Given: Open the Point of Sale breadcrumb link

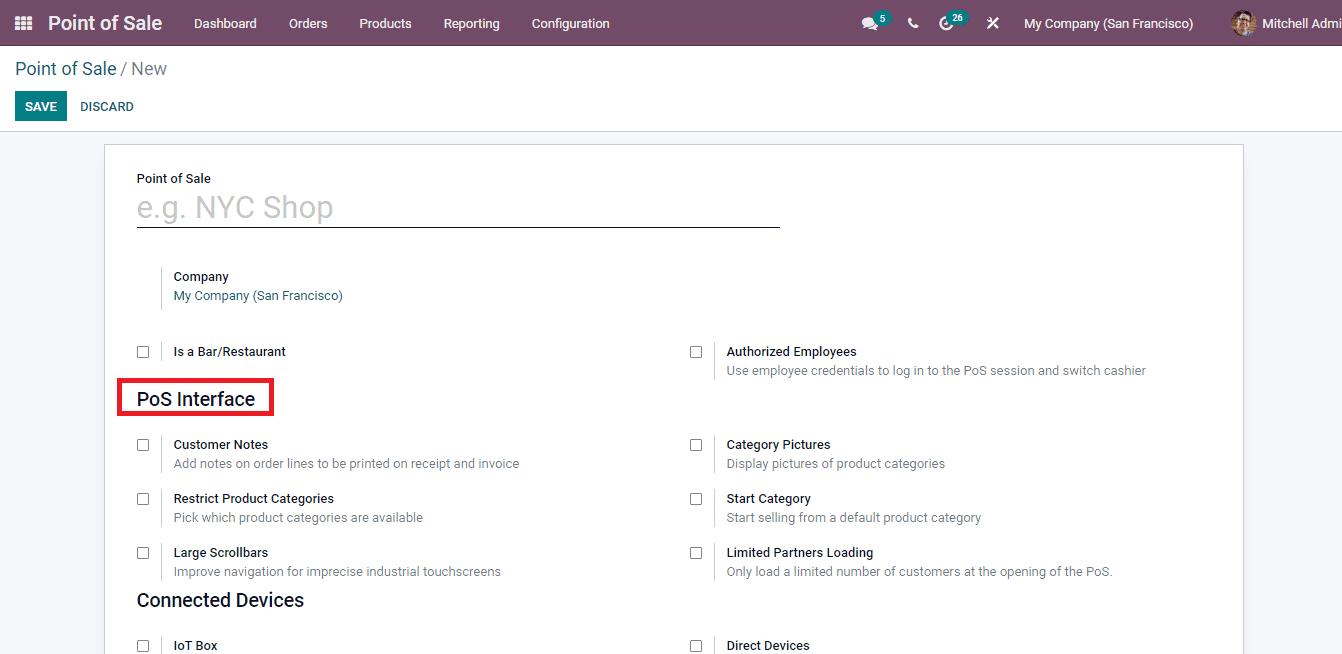Looking at the screenshot, I should point(65,68).
